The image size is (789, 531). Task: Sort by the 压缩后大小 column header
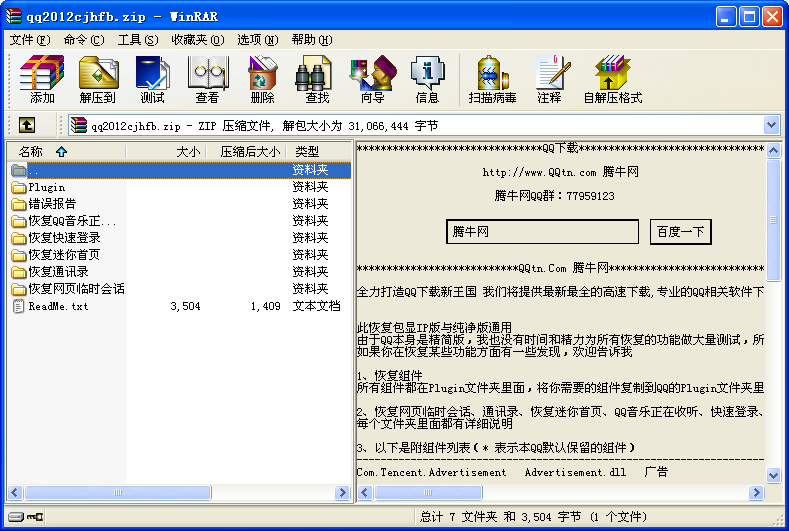click(x=247, y=151)
